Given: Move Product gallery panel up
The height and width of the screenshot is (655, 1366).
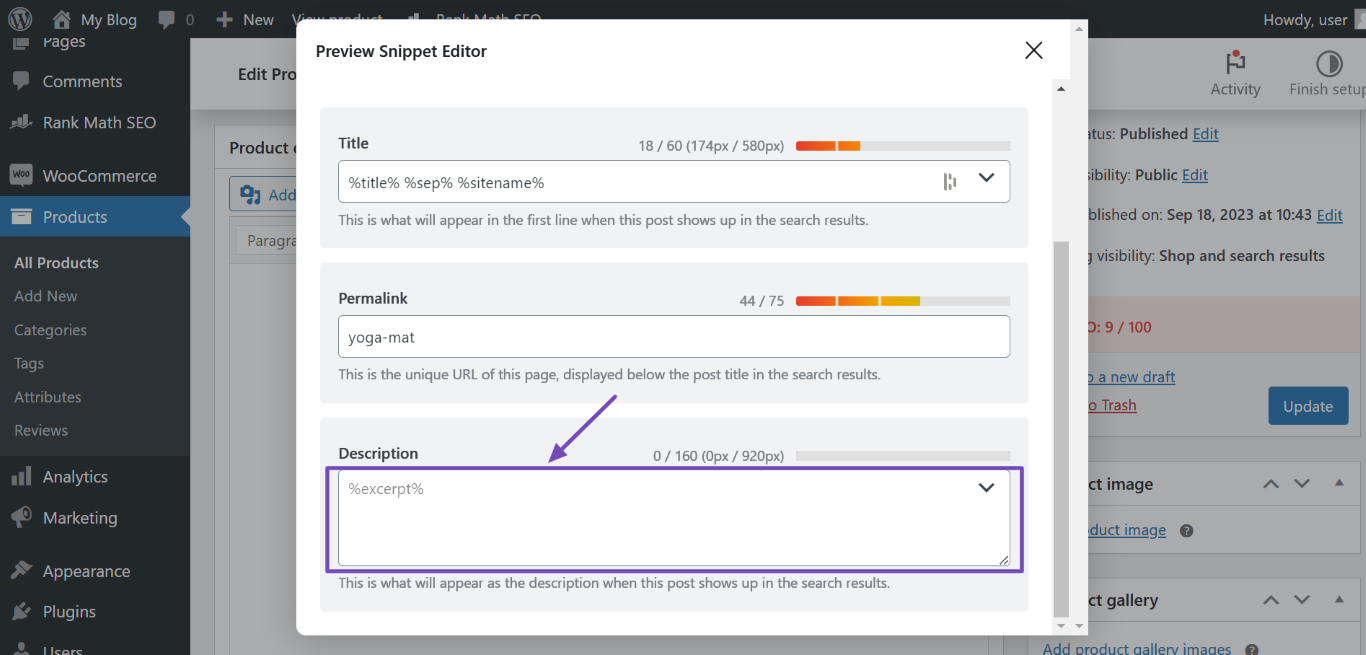Looking at the screenshot, I should click(1271, 600).
